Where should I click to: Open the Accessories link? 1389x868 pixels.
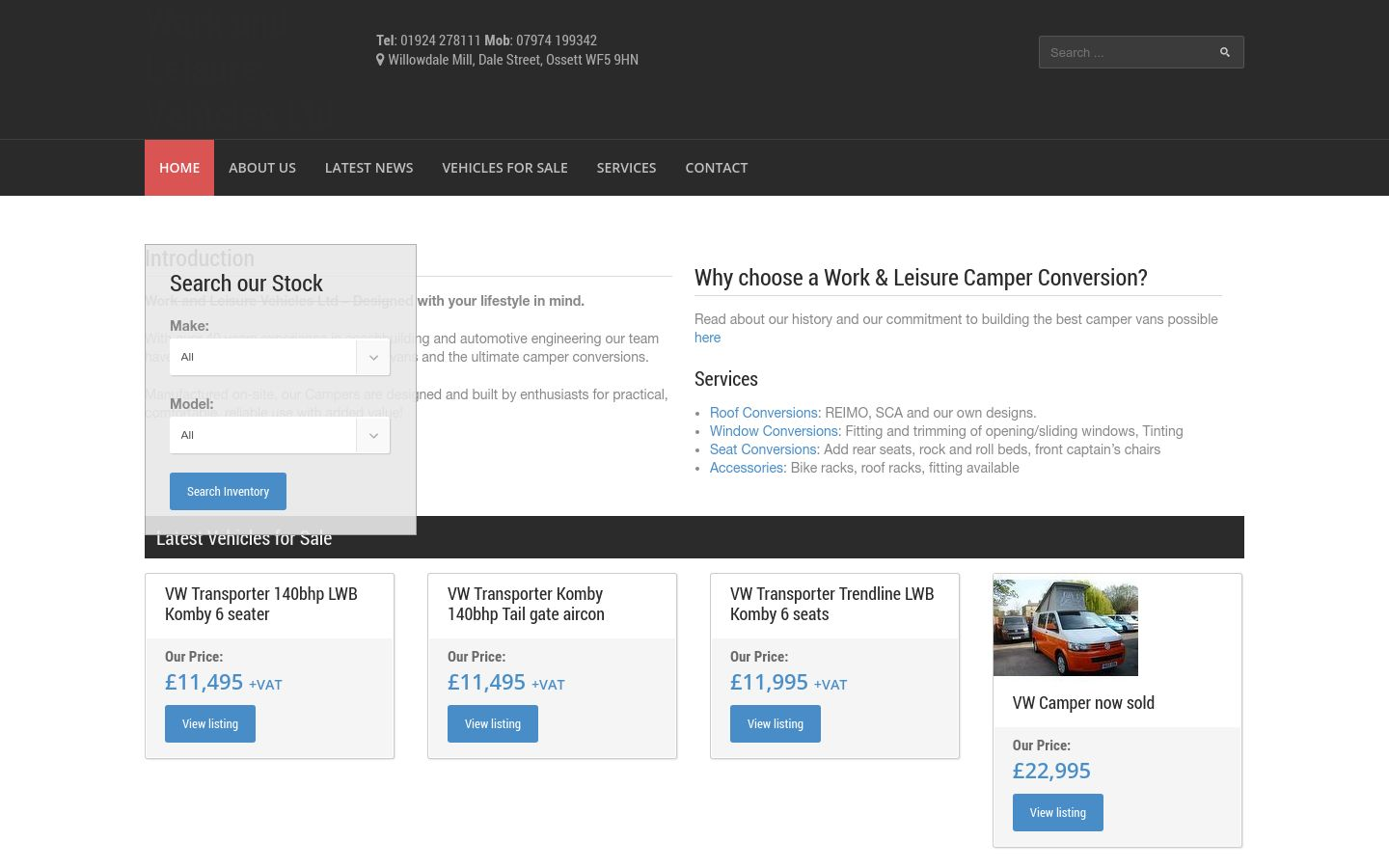[x=747, y=468]
